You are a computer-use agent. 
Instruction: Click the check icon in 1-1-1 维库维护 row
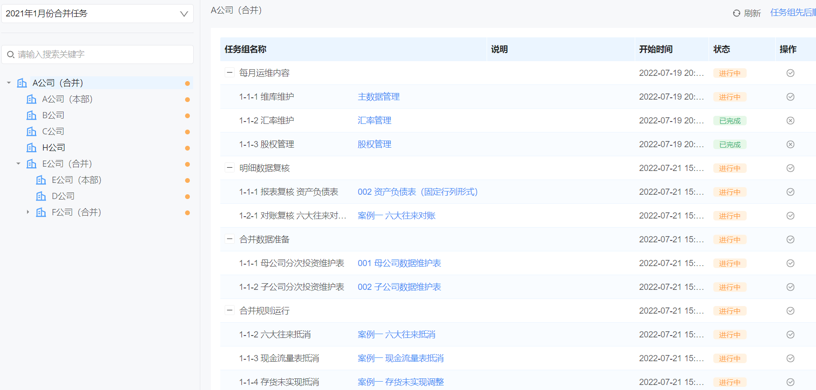(790, 97)
